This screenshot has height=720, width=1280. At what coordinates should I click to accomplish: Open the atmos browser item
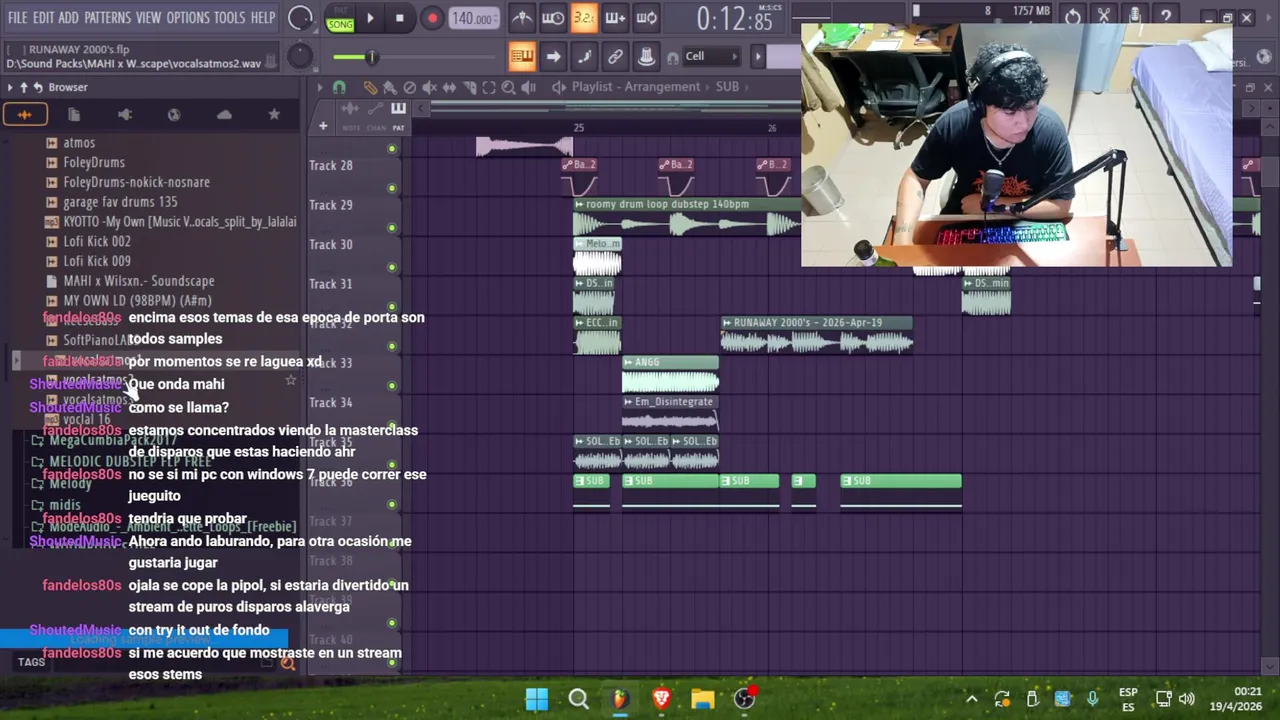pyautogui.click(x=78, y=143)
